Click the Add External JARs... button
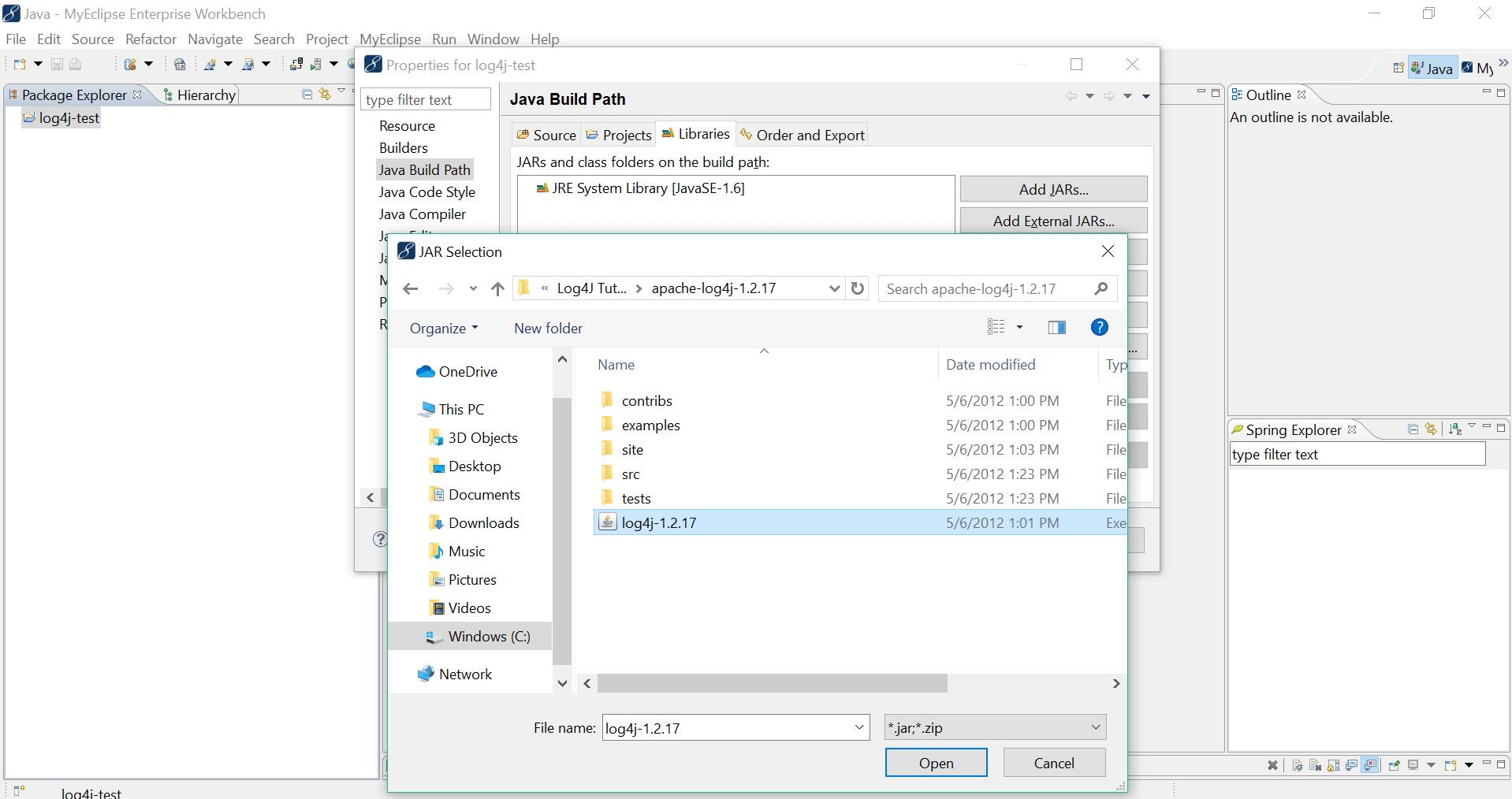The width and height of the screenshot is (1512, 799). pos(1053,221)
